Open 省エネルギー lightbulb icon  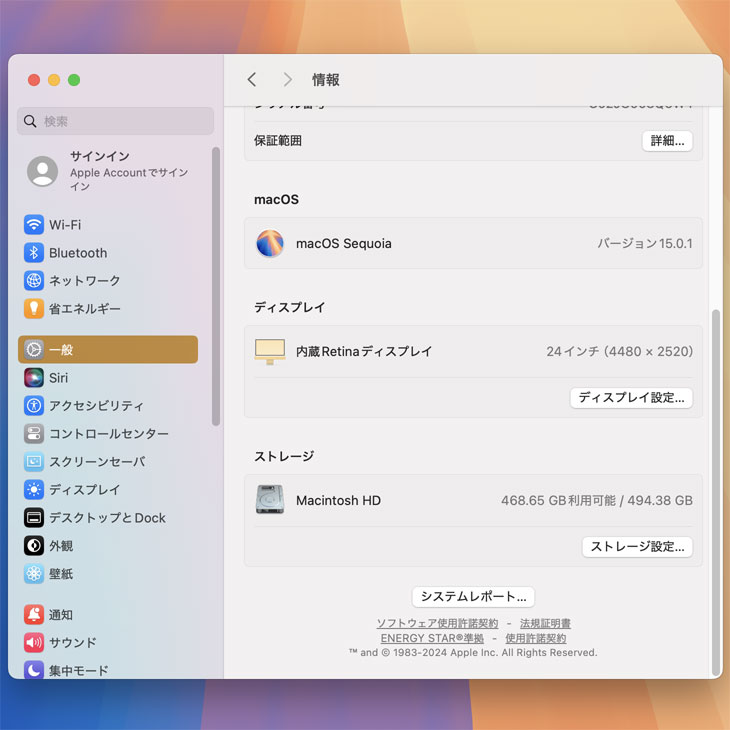[x=34, y=309]
